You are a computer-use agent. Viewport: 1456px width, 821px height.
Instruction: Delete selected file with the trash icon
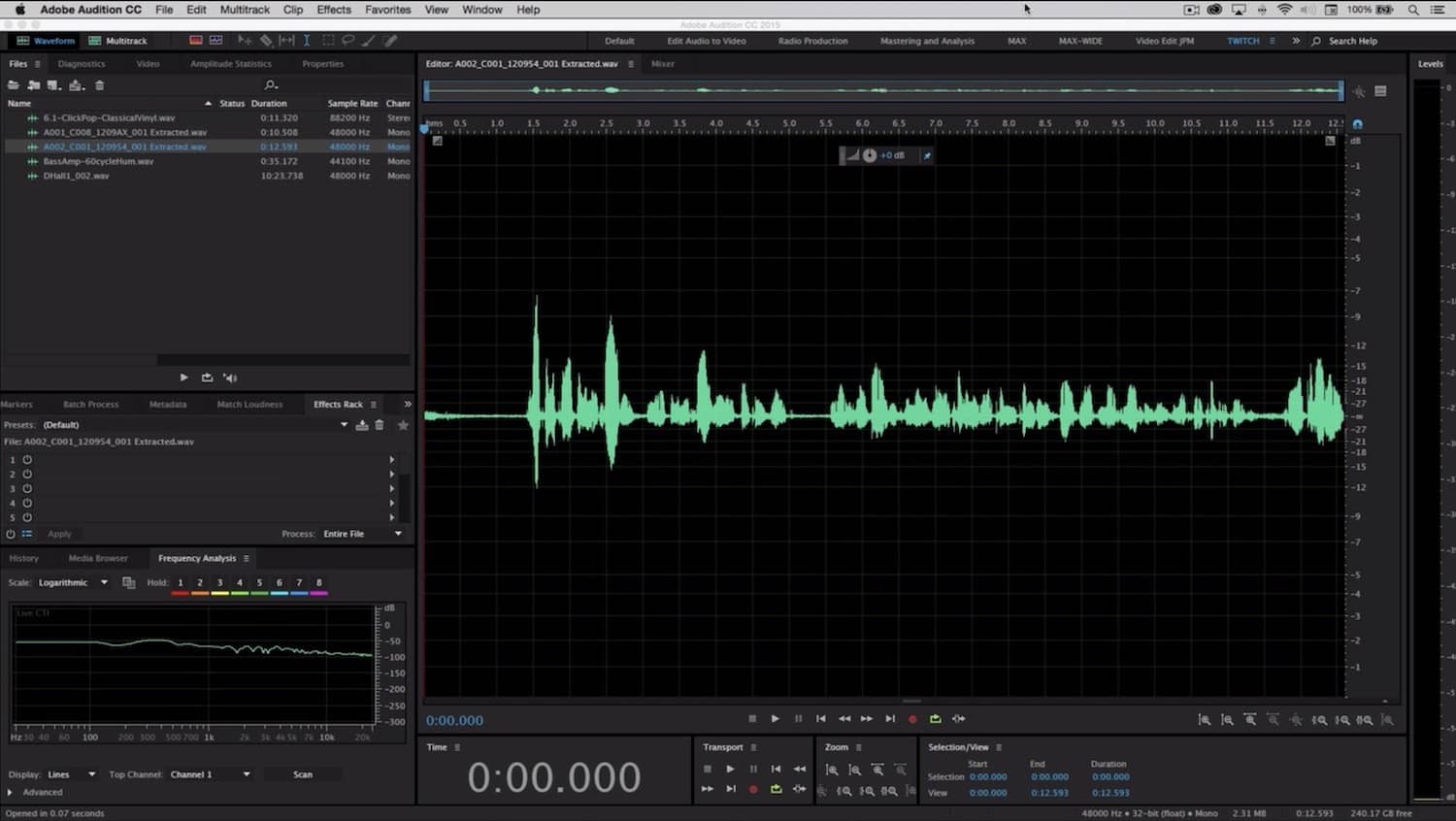tap(99, 85)
